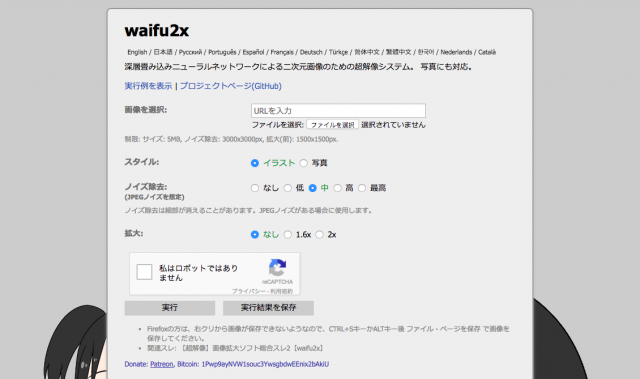Switch language to Русский
The image size is (640, 379).
click(190, 52)
